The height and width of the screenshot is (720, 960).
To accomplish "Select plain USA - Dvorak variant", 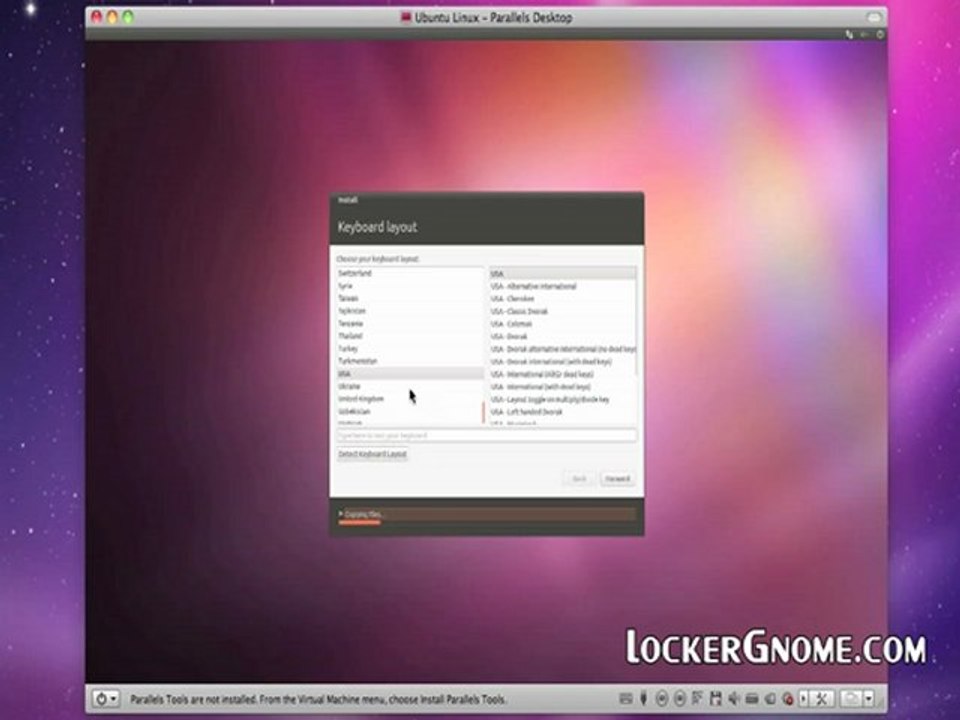I will tap(562, 337).
